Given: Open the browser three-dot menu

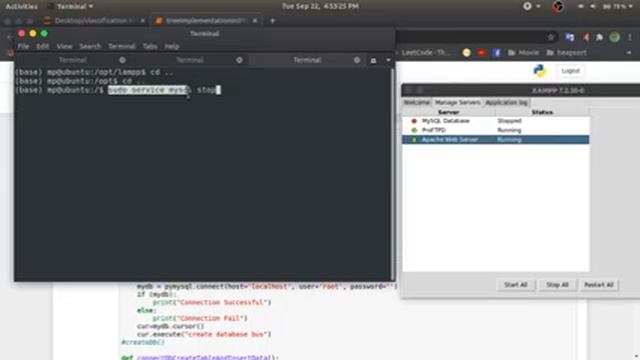Looking at the screenshot, I should click(x=630, y=37).
